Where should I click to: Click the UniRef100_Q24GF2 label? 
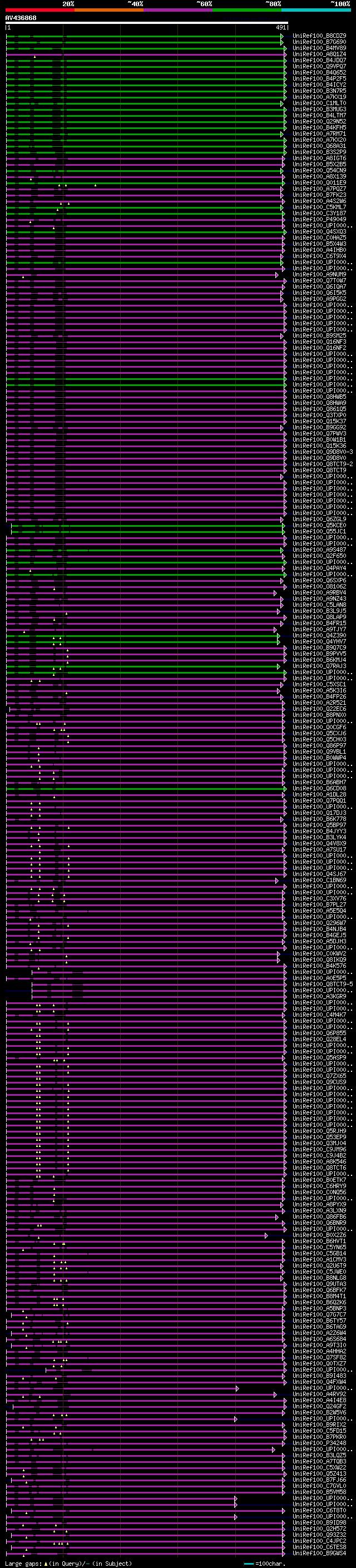[x=319, y=1406]
